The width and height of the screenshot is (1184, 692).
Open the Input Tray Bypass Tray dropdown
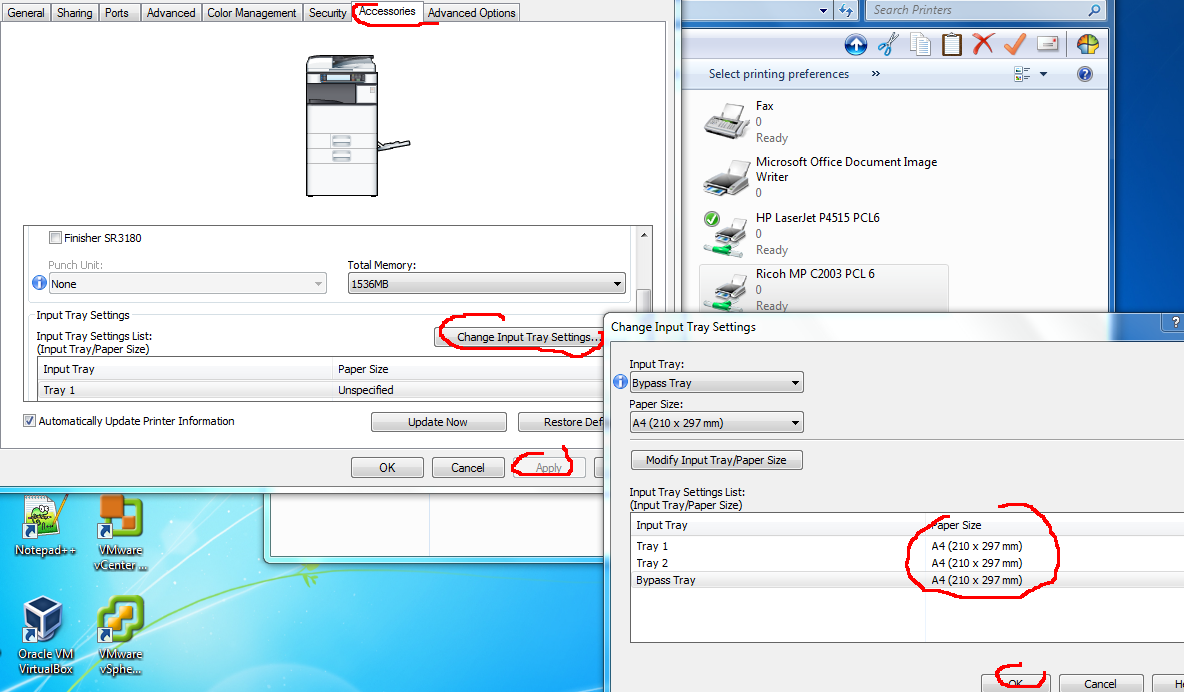pos(716,382)
